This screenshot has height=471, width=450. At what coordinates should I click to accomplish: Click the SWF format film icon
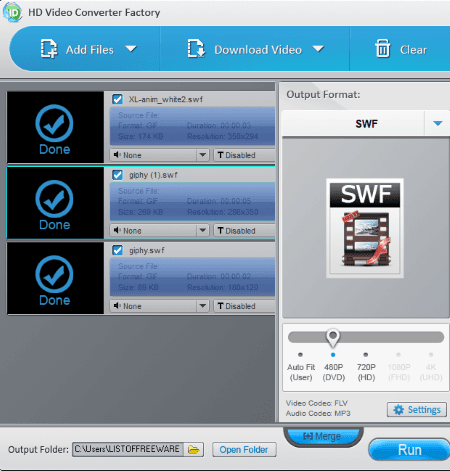pyautogui.click(x=365, y=228)
